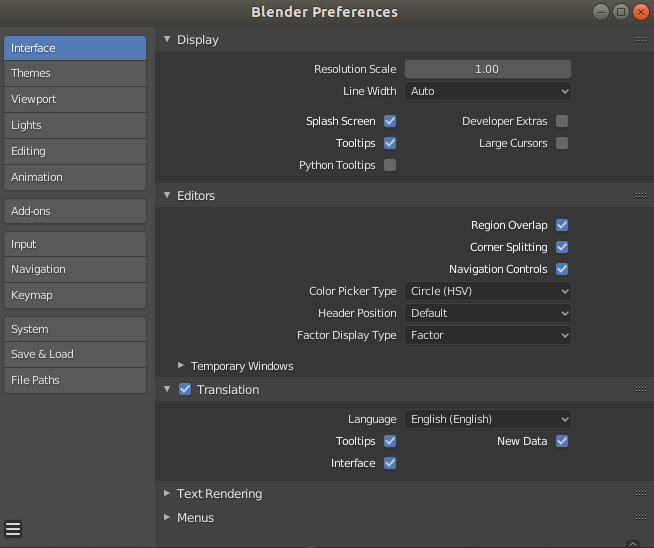Go to the Keymap section

click(x=75, y=295)
